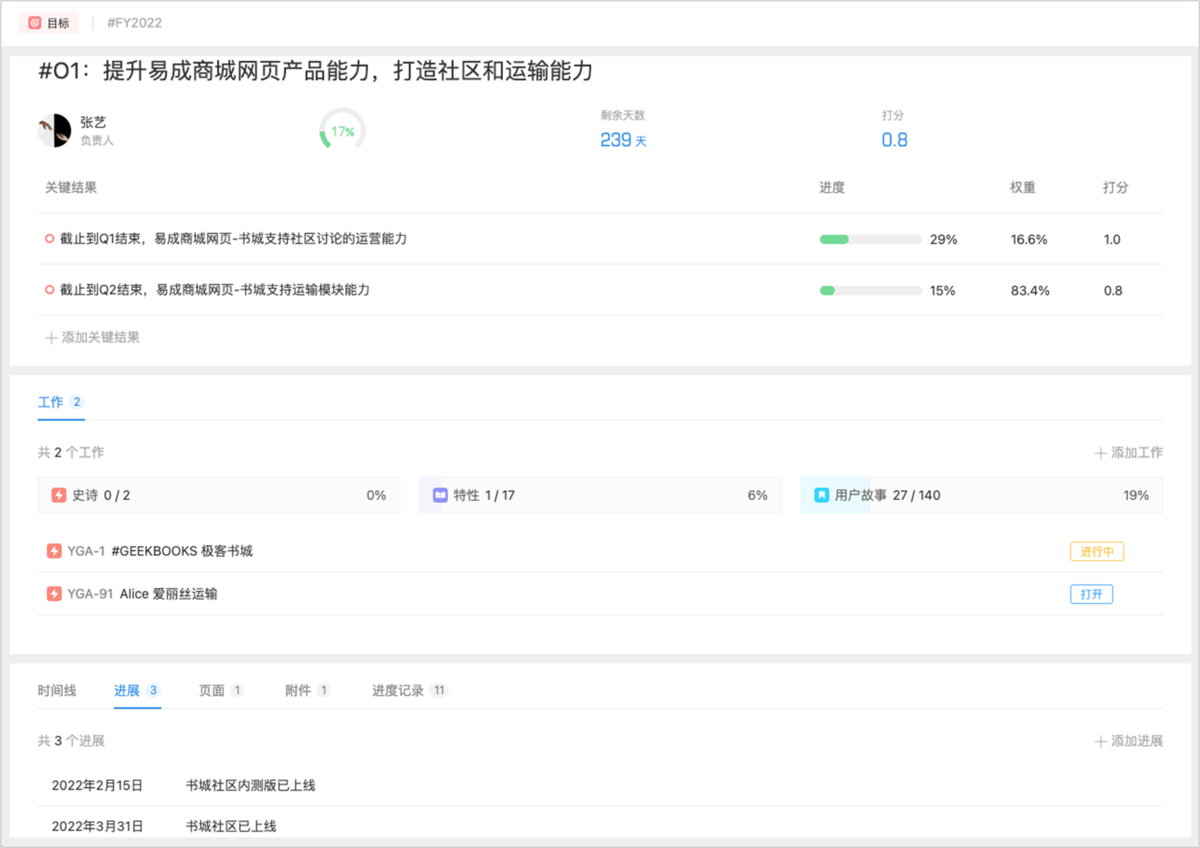Open the 进行中 status dropdown for YGA-1
1200x848 pixels.
point(1097,552)
